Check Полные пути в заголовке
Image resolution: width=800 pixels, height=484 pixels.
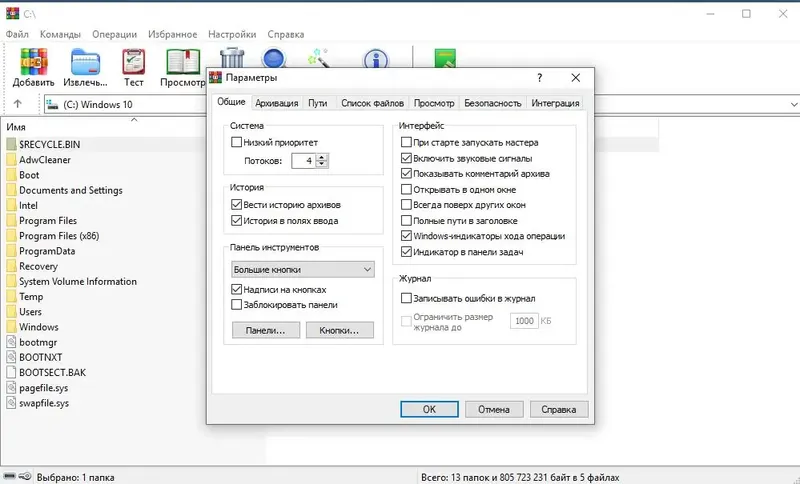[406, 220]
